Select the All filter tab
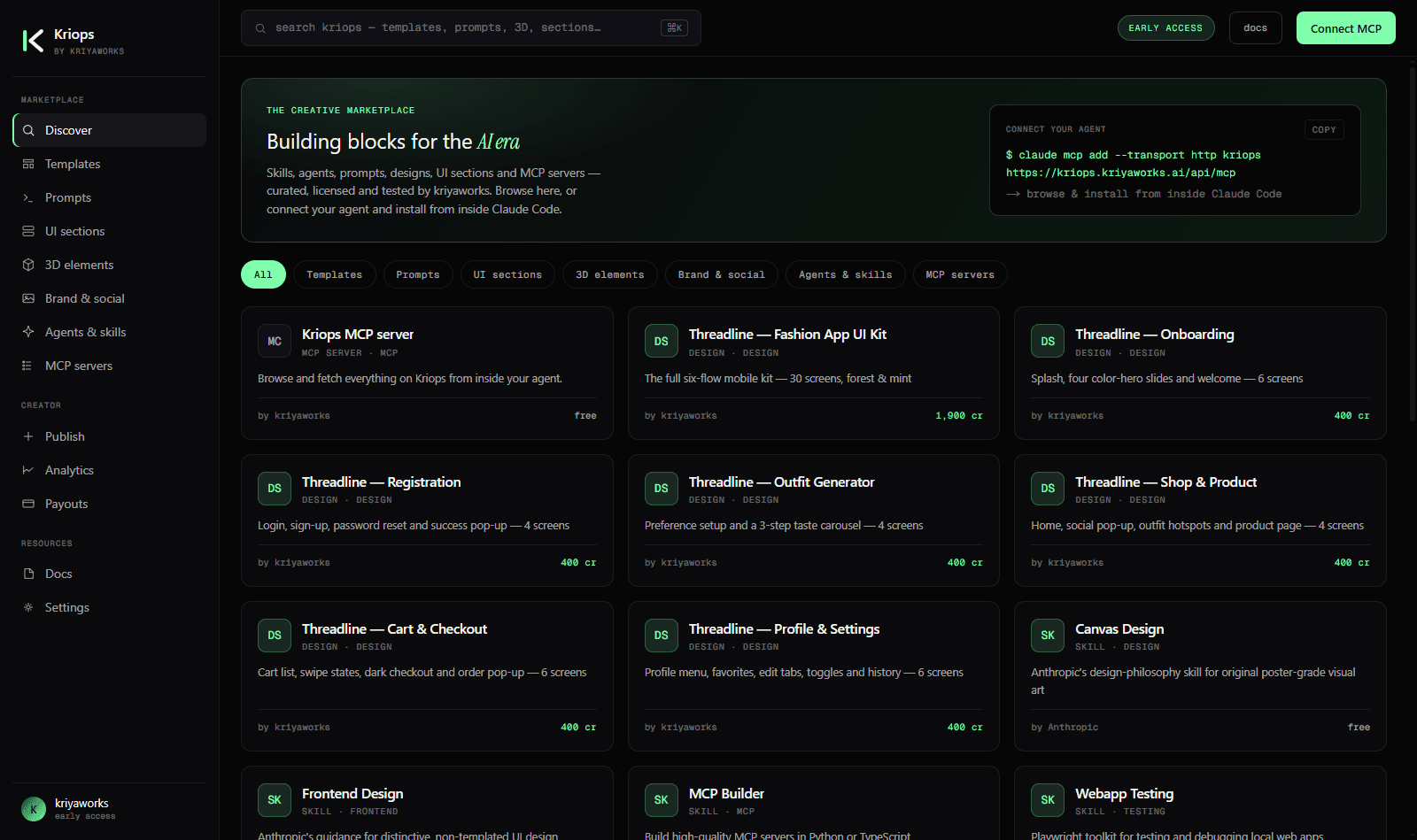Screen dimensions: 1417x840 [x=263, y=274]
